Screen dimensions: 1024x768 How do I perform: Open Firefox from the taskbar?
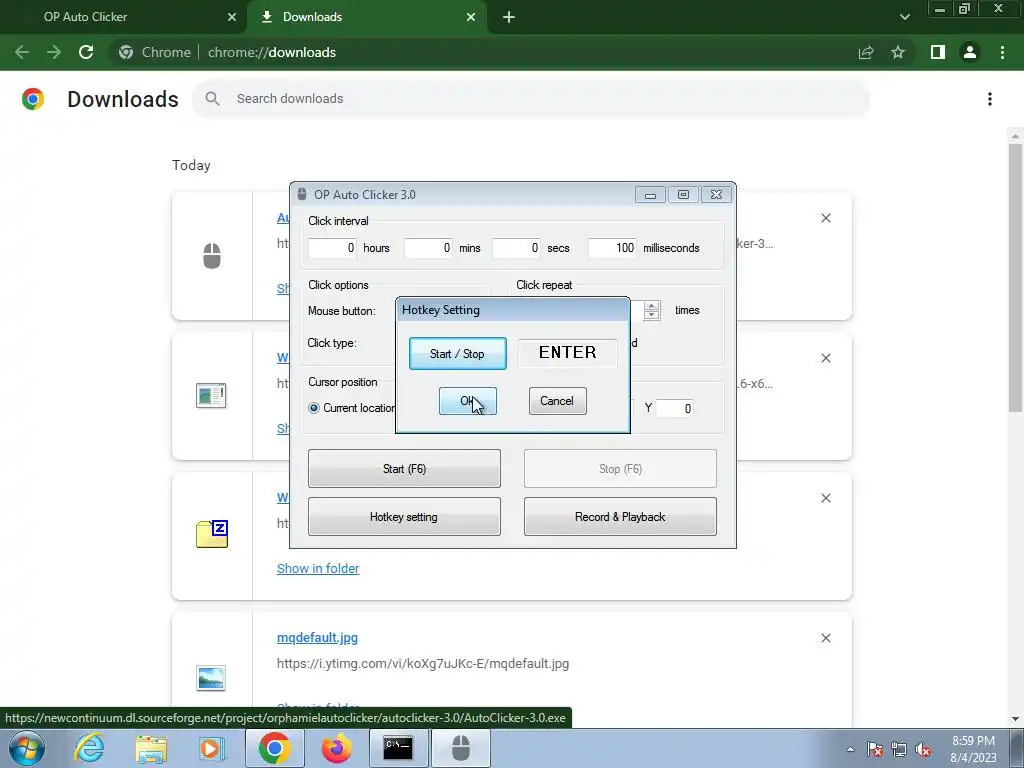pyautogui.click(x=336, y=748)
